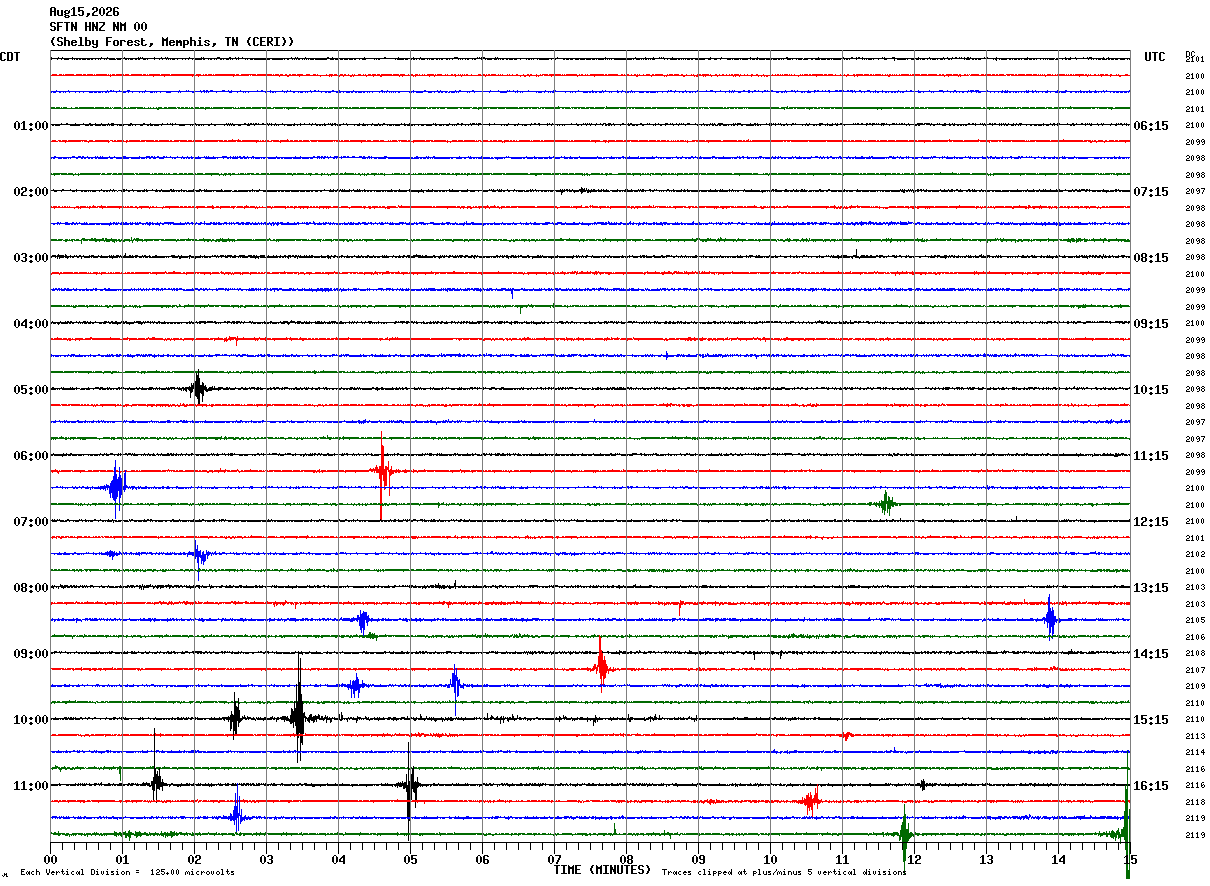Select the 06:15 UTC time label
The height and width of the screenshot is (886, 1210).
tap(1151, 126)
